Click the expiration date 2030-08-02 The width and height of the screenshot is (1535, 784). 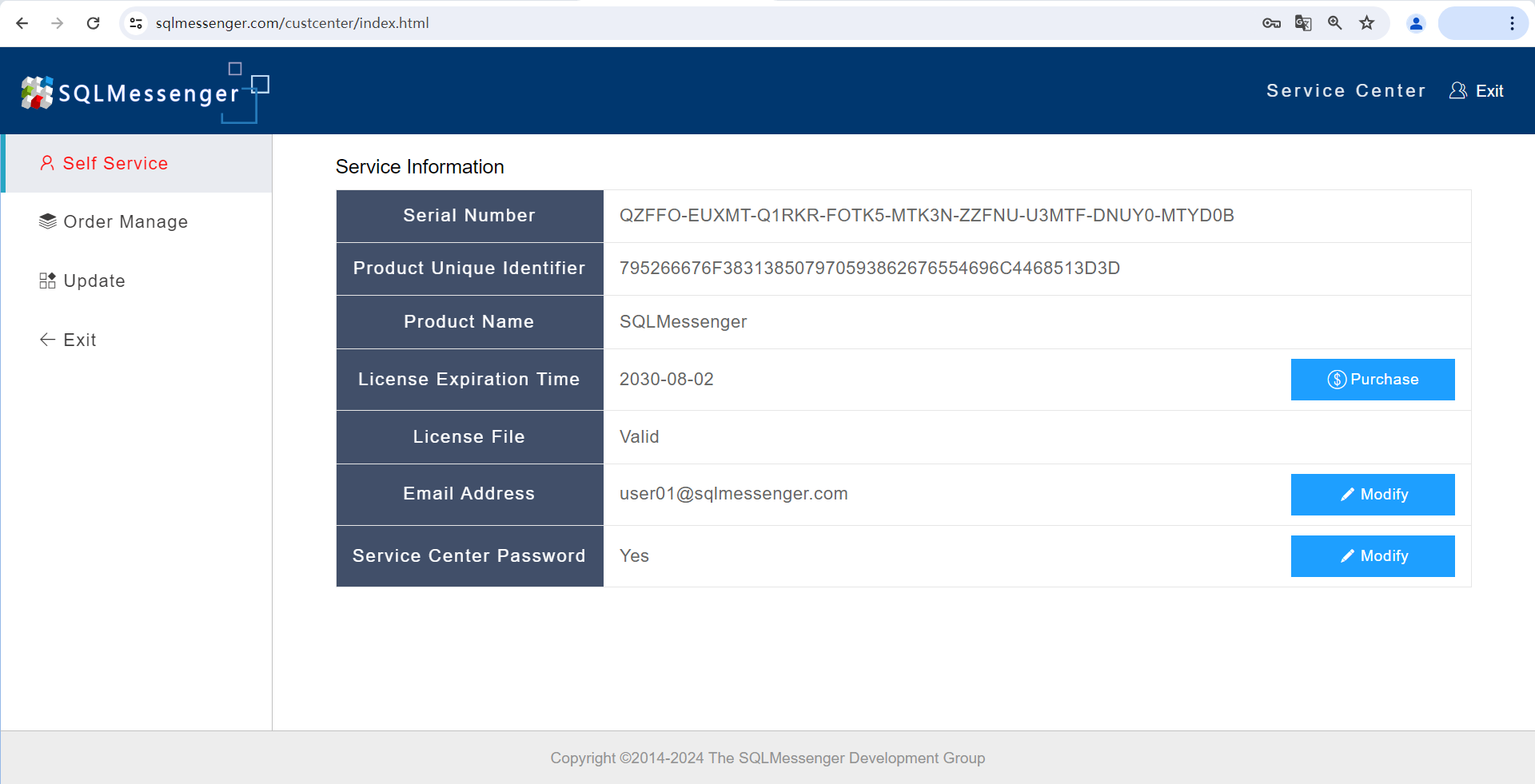pos(667,380)
